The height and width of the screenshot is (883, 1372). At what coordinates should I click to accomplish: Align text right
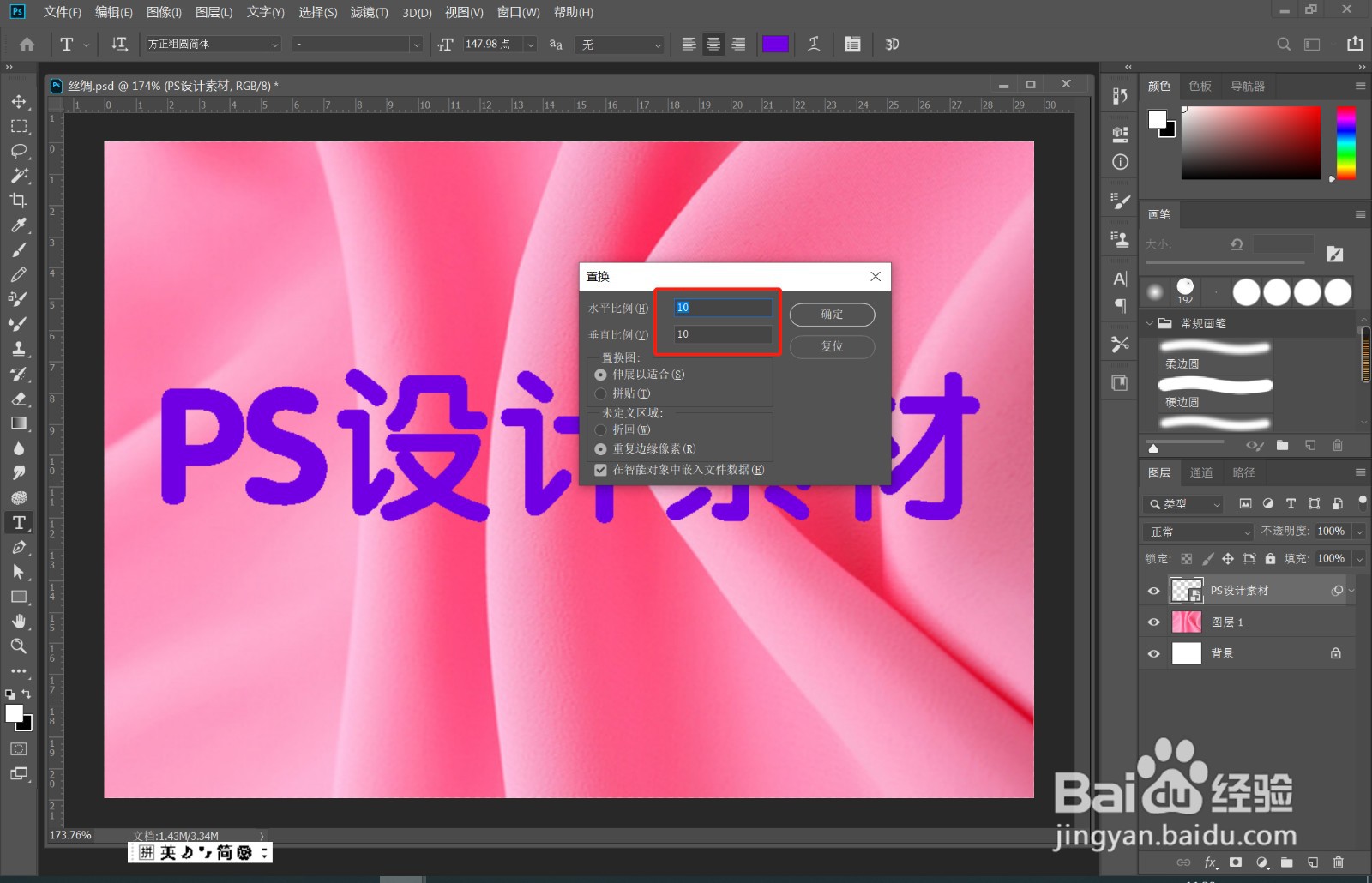(738, 44)
